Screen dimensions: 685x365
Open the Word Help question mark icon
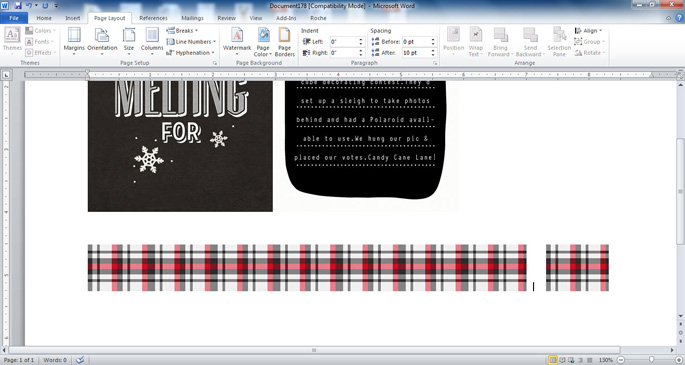tap(679, 18)
